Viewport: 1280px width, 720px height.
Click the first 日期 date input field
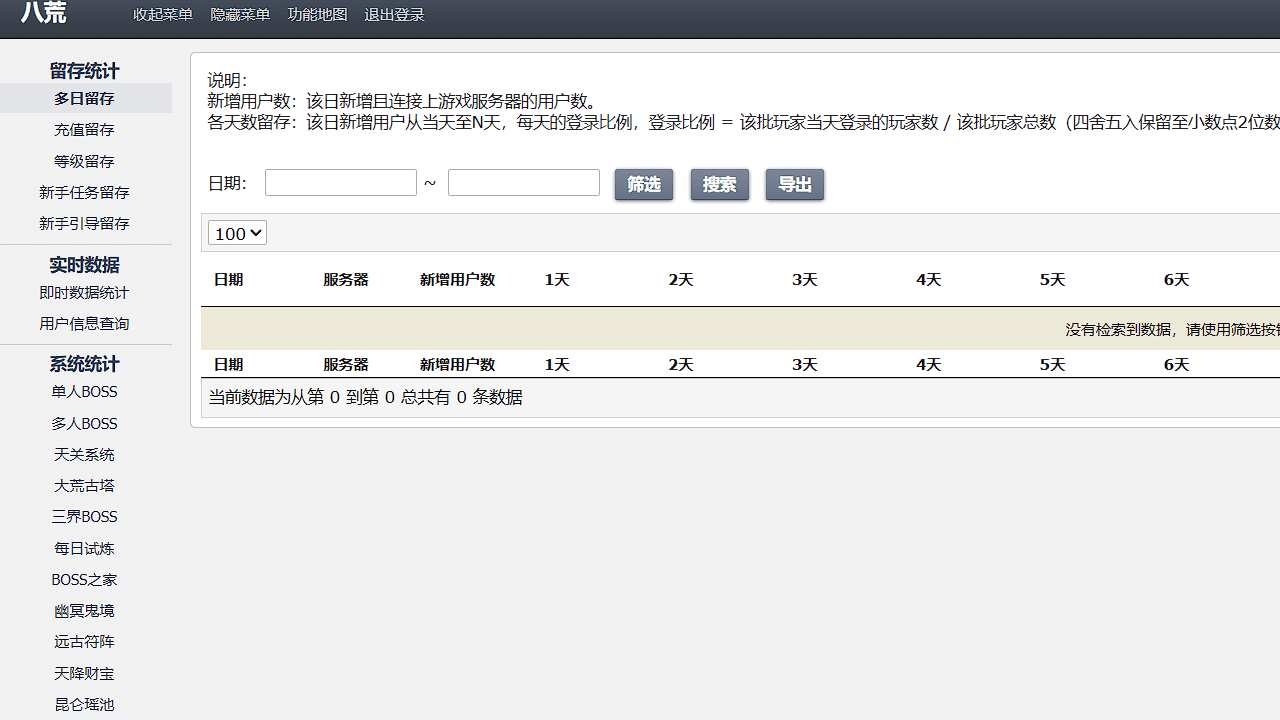[340, 182]
